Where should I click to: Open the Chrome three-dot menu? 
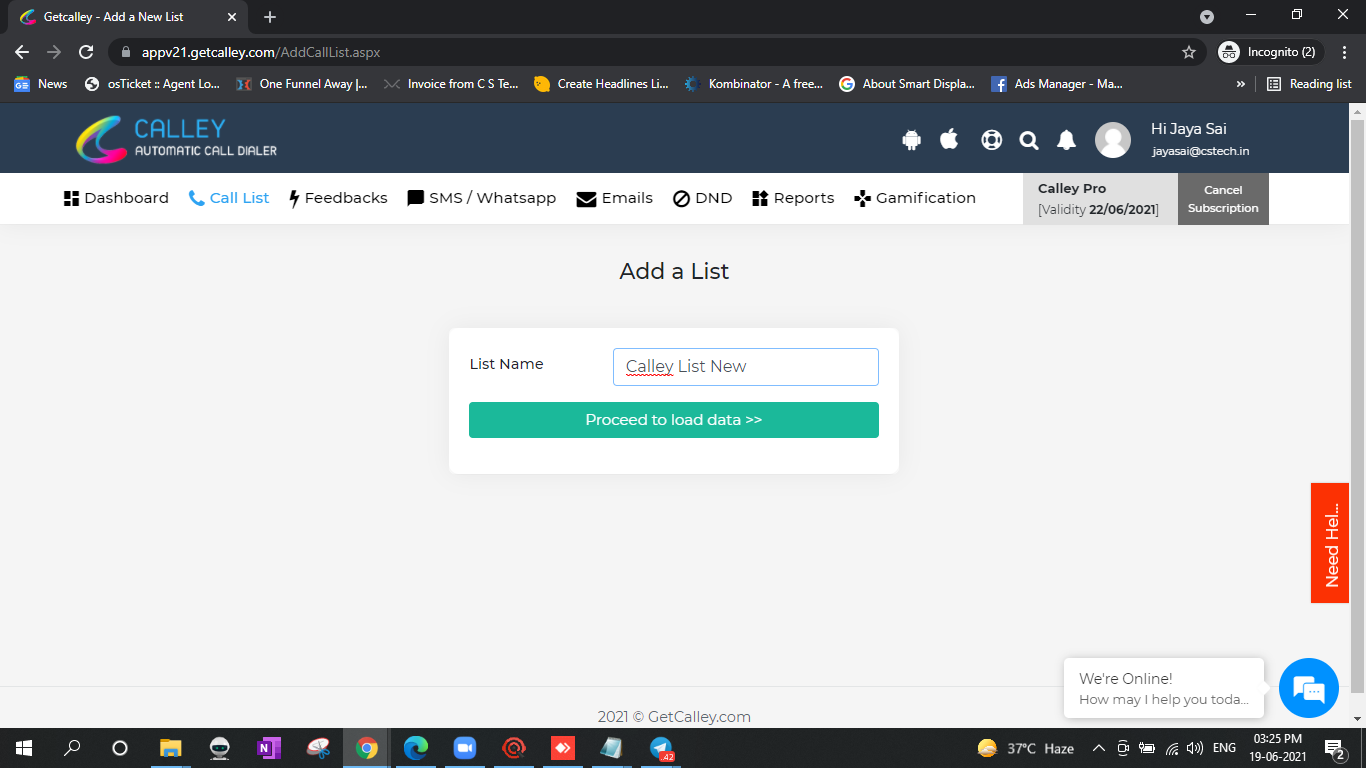point(1345,52)
